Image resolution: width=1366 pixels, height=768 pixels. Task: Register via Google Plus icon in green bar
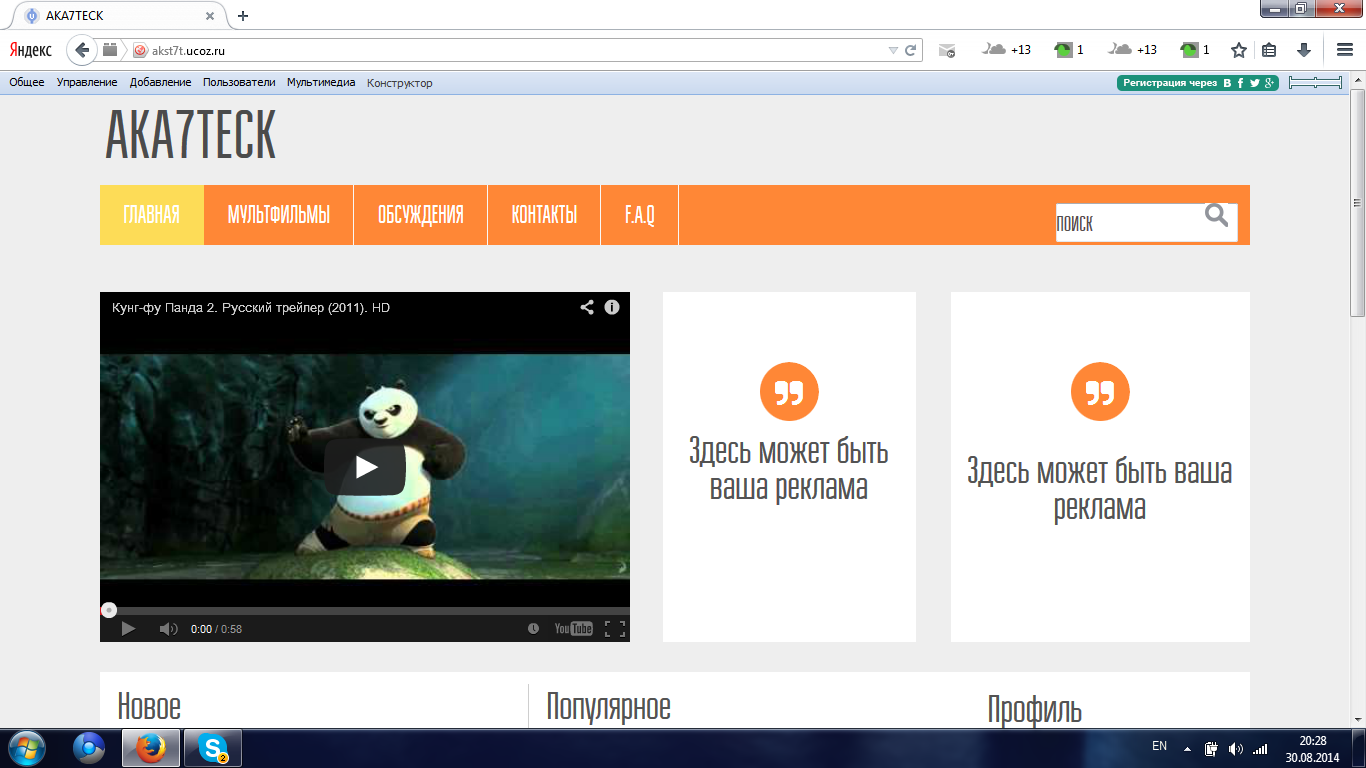point(1270,83)
